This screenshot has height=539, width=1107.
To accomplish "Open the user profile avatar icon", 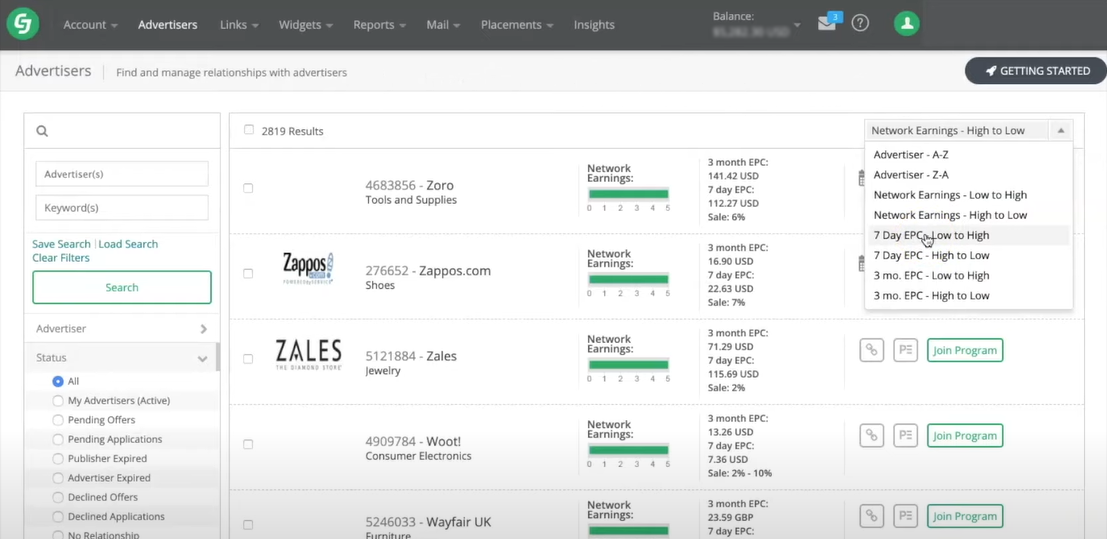I will tap(906, 23).
